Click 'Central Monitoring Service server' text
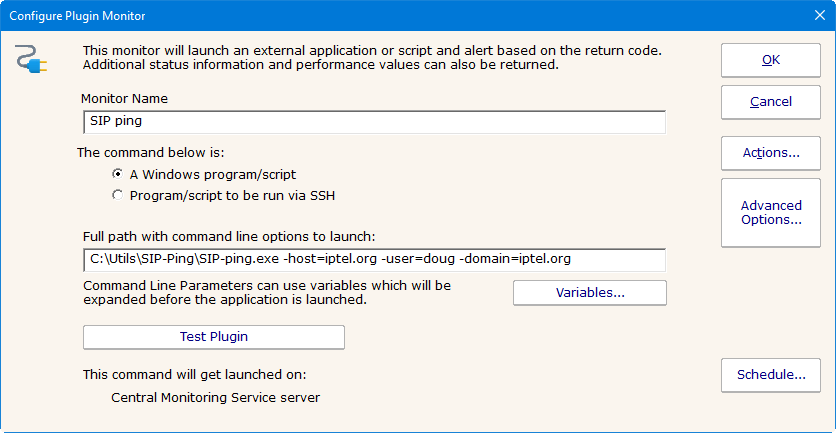This screenshot has width=836, height=433. 216,397
